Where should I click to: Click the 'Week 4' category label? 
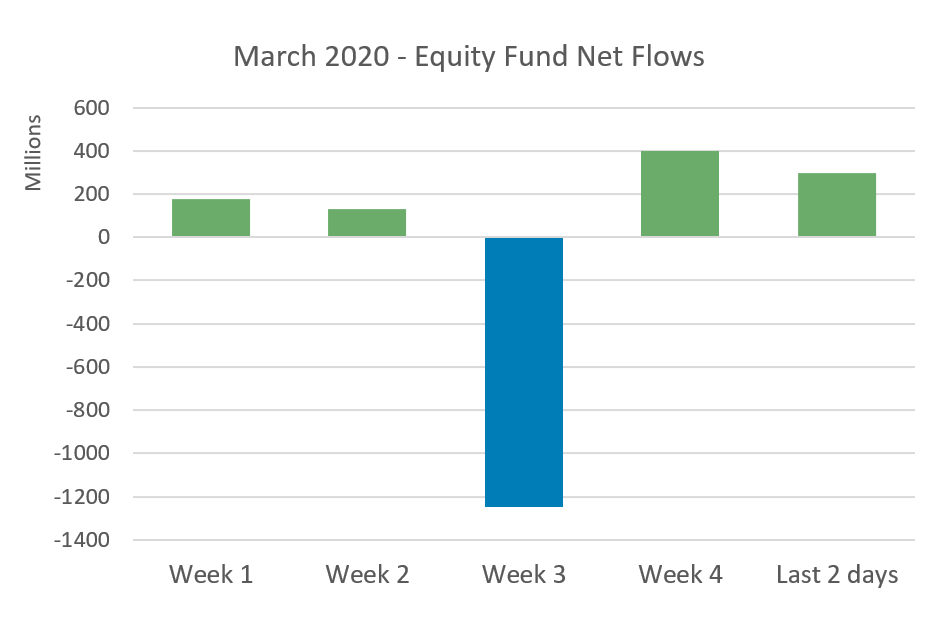click(680, 575)
